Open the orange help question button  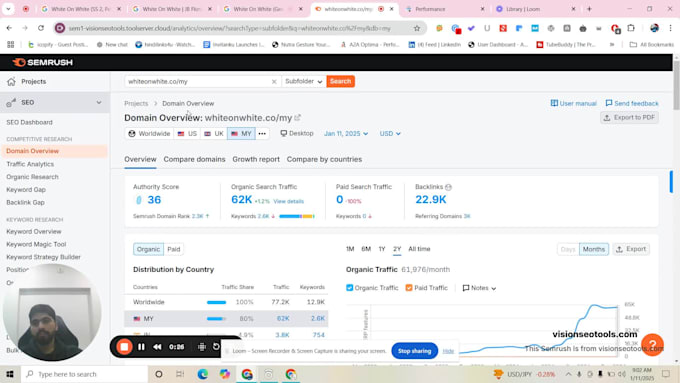652,345
